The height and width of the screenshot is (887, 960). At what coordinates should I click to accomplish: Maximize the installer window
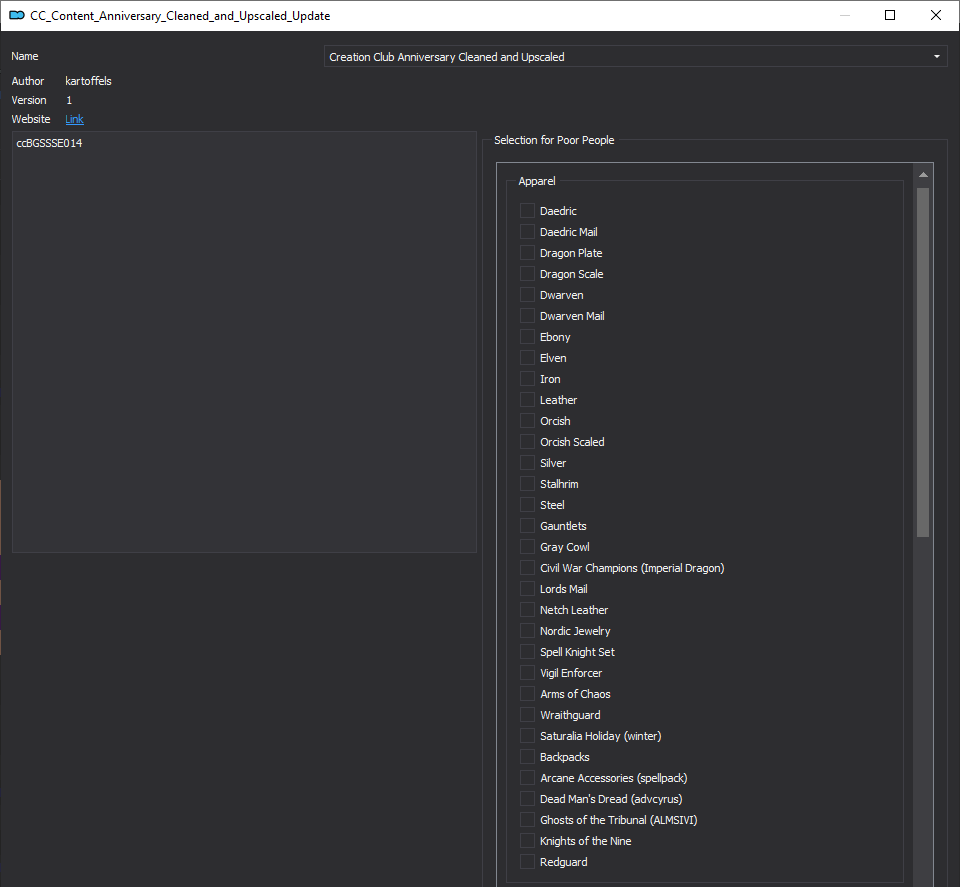pyautogui.click(x=890, y=15)
